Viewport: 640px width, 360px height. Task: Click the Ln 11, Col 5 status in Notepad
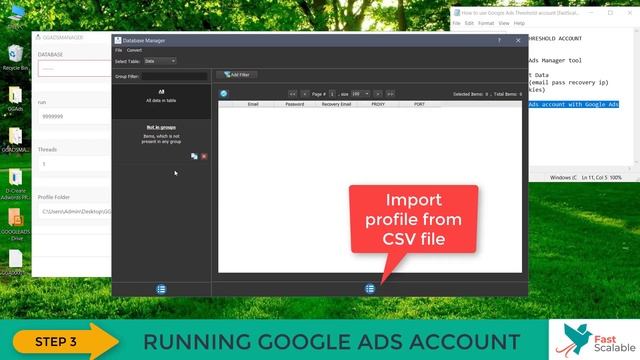(595, 178)
